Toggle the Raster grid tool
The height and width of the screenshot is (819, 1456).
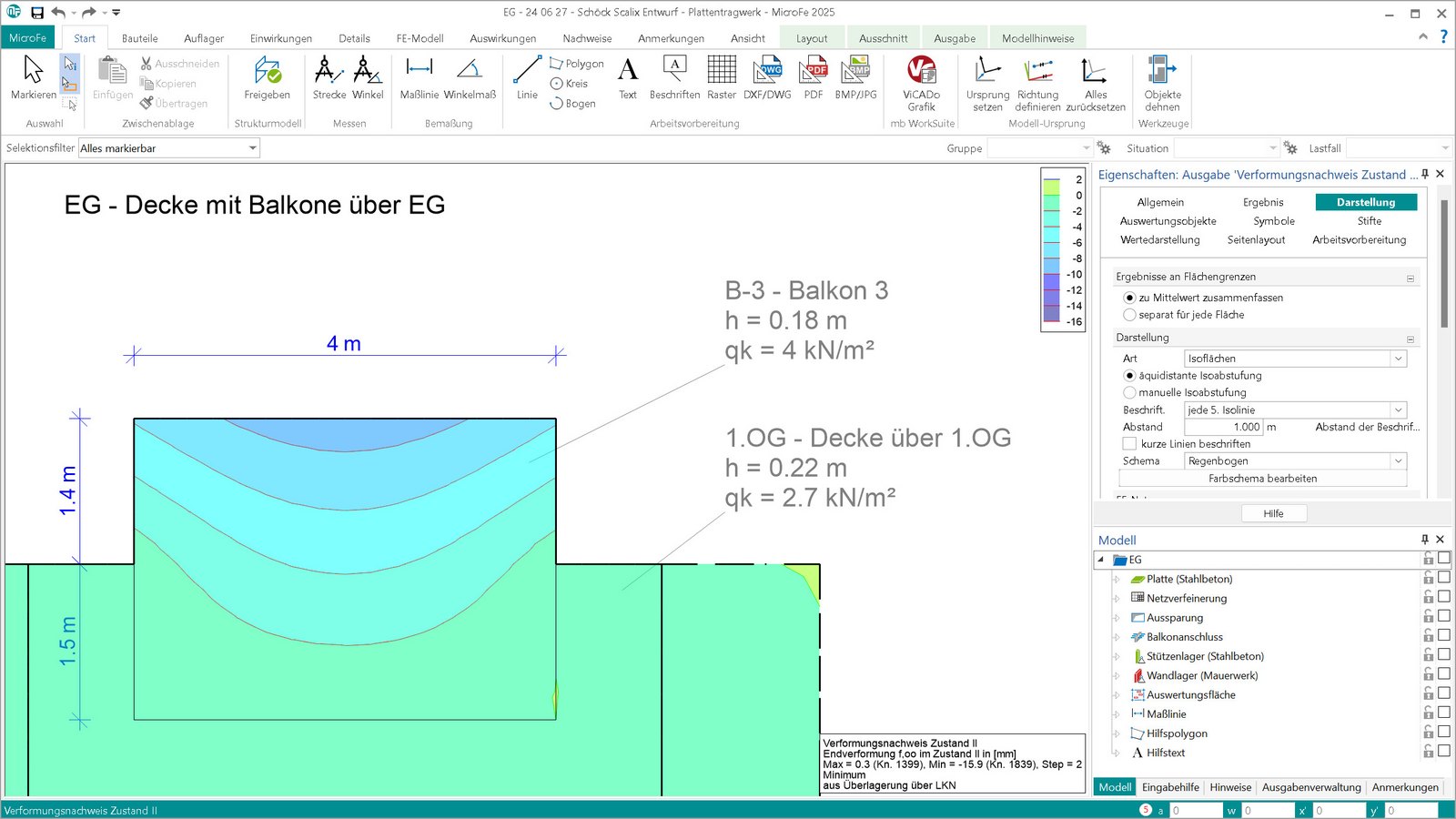[722, 77]
